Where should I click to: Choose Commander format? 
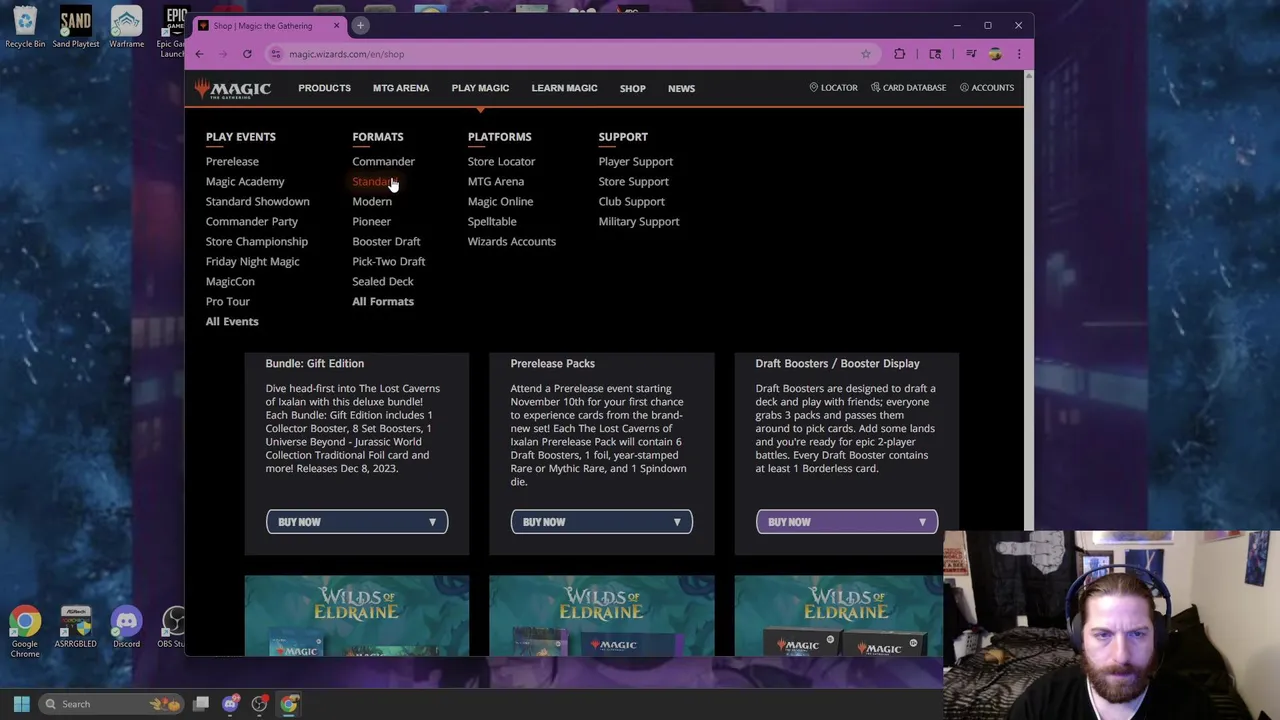click(x=383, y=161)
